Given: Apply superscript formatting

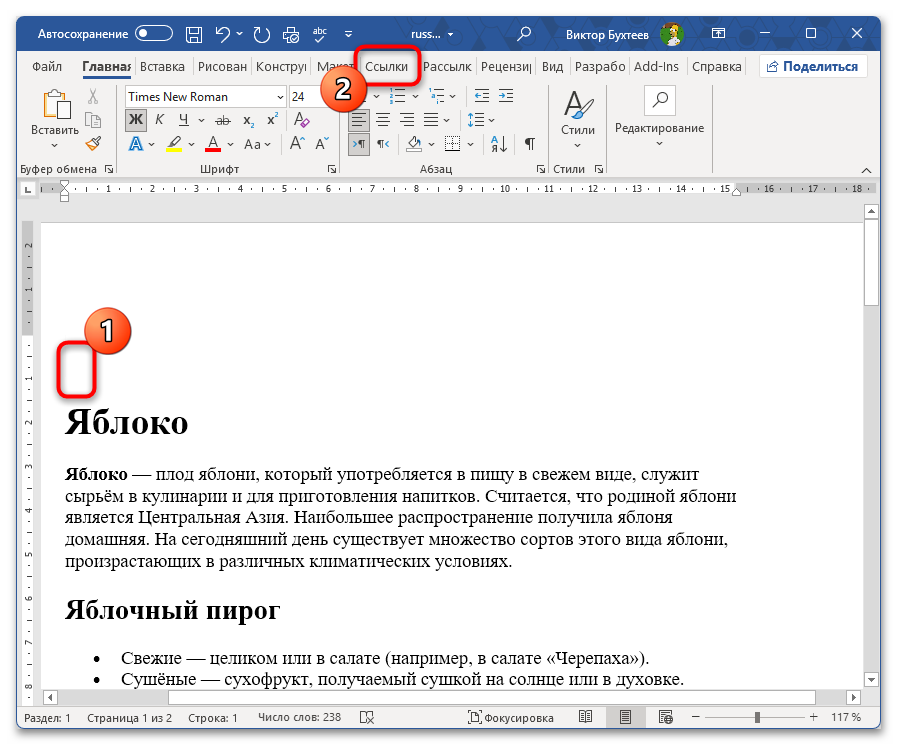Looking at the screenshot, I should [x=272, y=120].
